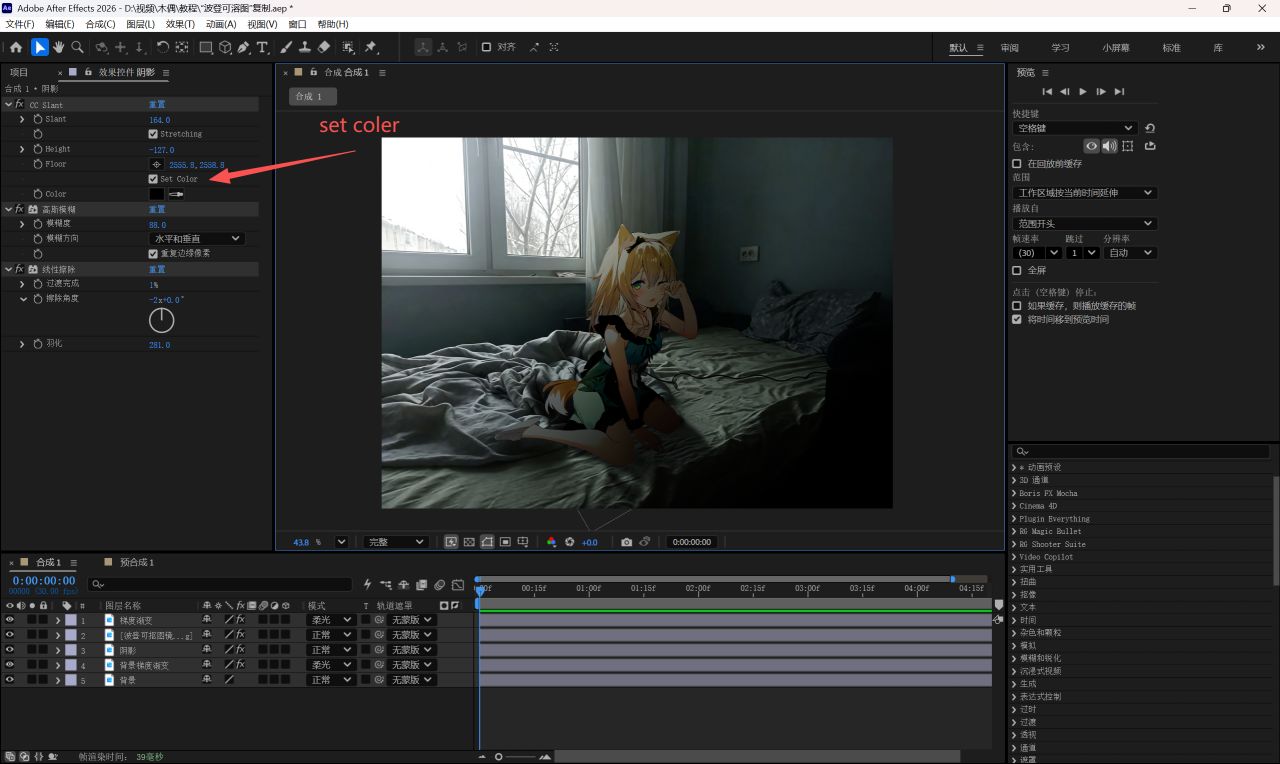Image resolution: width=1280 pixels, height=764 pixels.
Task: Play the preview
Action: 1083,91
